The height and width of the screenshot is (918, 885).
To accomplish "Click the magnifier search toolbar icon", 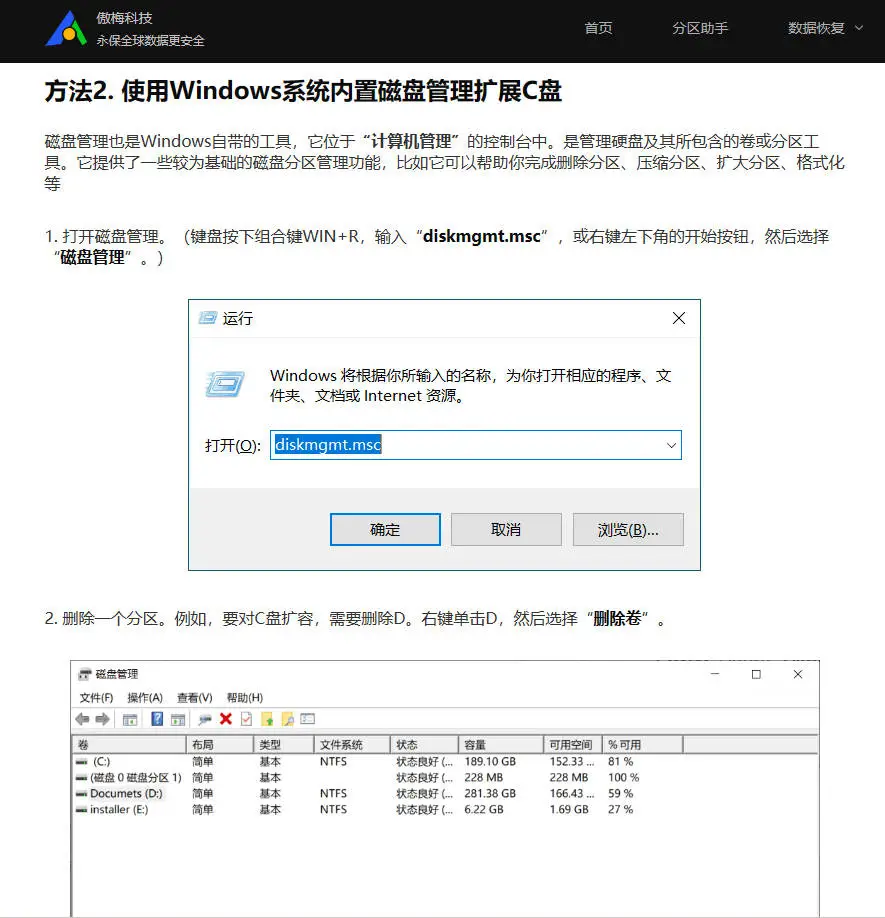I will pos(206,718).
